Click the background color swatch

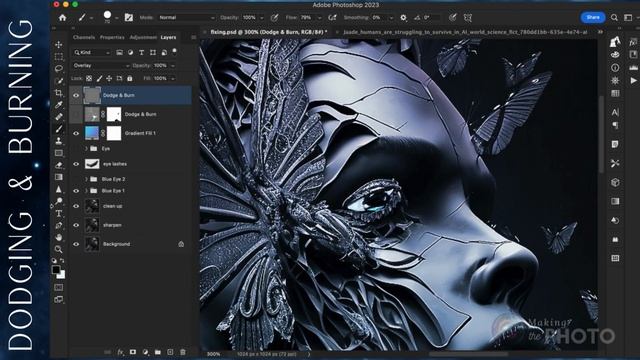pyautogui.click(x=62, y=276)
